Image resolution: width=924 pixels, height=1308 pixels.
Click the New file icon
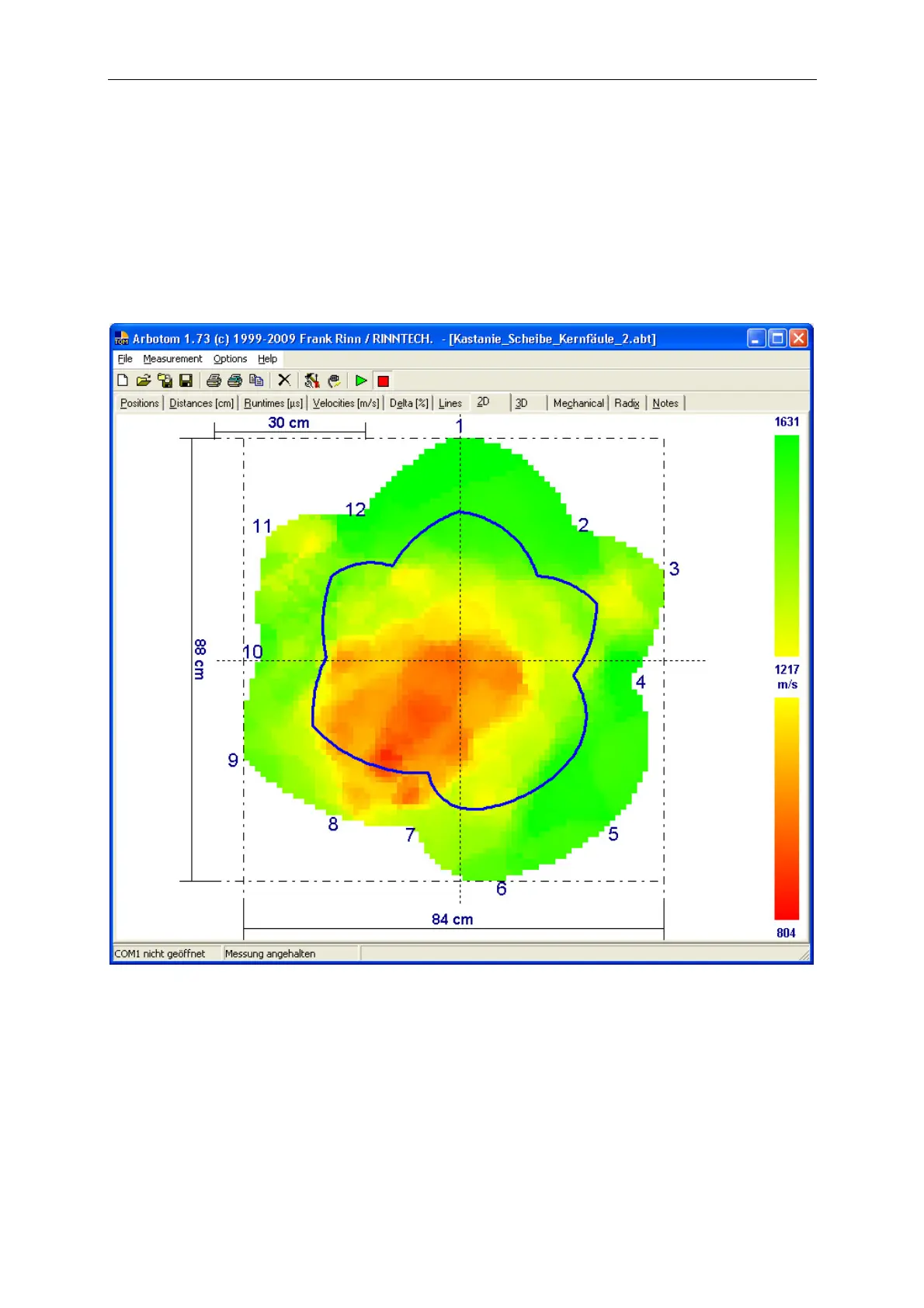123,381
